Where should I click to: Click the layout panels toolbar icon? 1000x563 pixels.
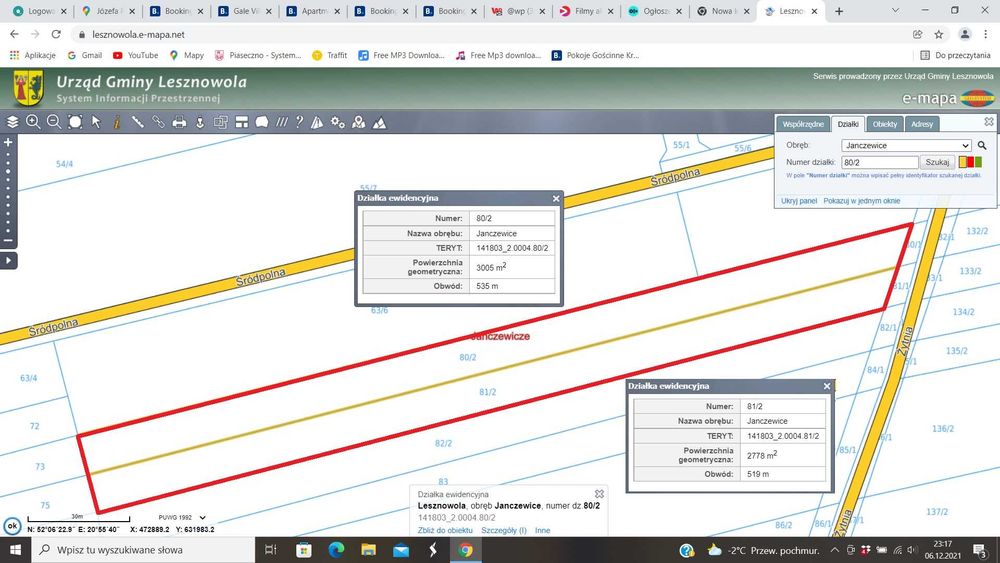[242, 122]
